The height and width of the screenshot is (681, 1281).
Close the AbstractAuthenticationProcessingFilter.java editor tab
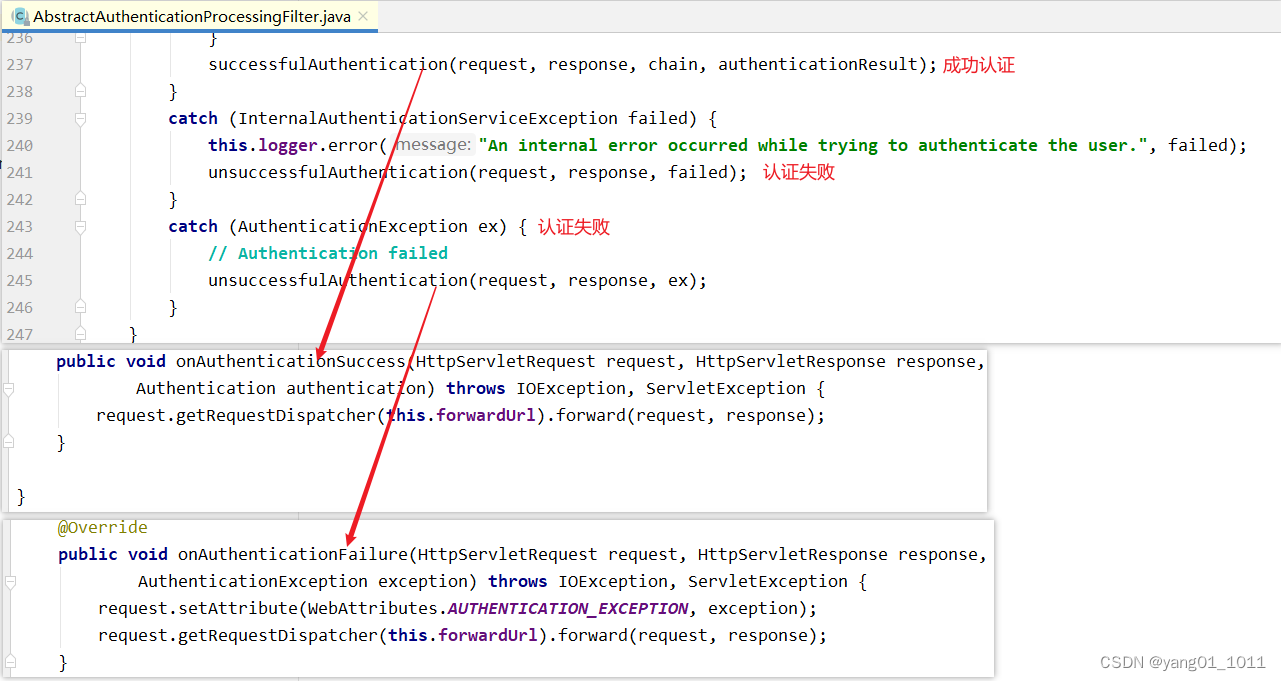click(x=363, y=16)
